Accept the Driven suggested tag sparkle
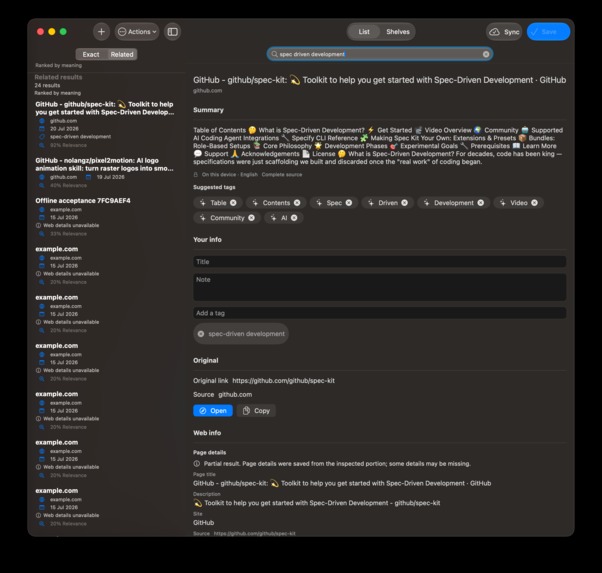The height and width of the screenshot is (573, 602). [x=371, y=202]
